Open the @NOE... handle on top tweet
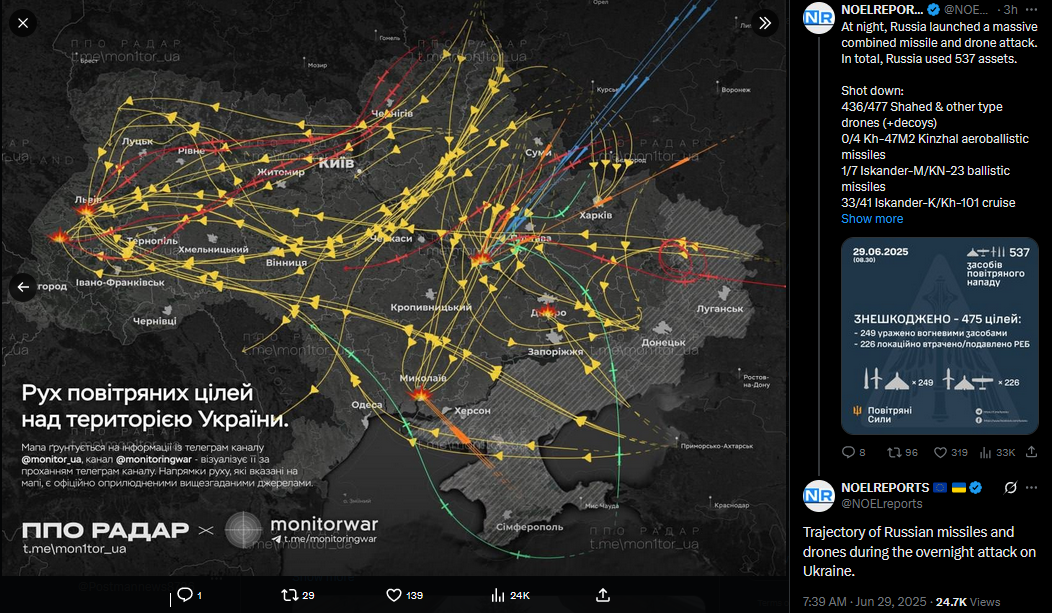Screen dimensions: 1052x613 point(965,9)
